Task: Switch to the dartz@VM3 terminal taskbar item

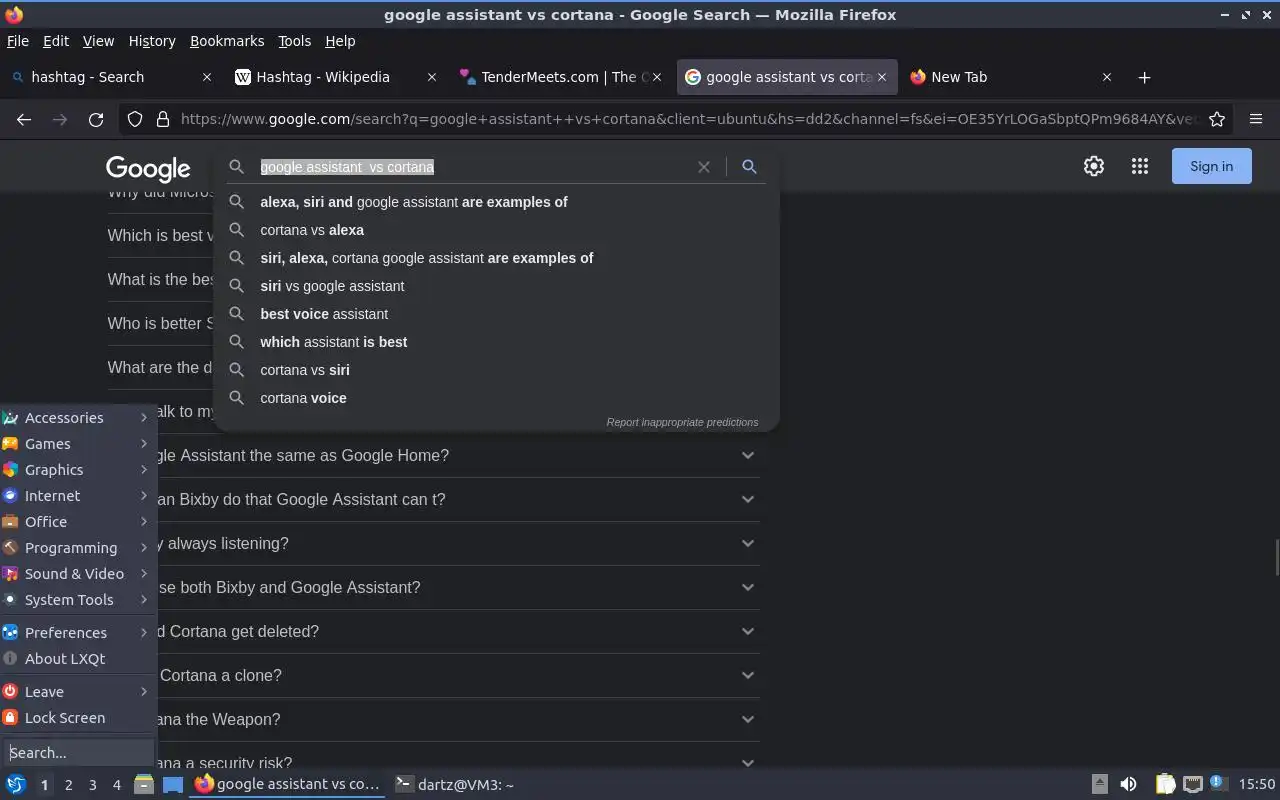Action: pyautogui.click(x=454, y=784)
